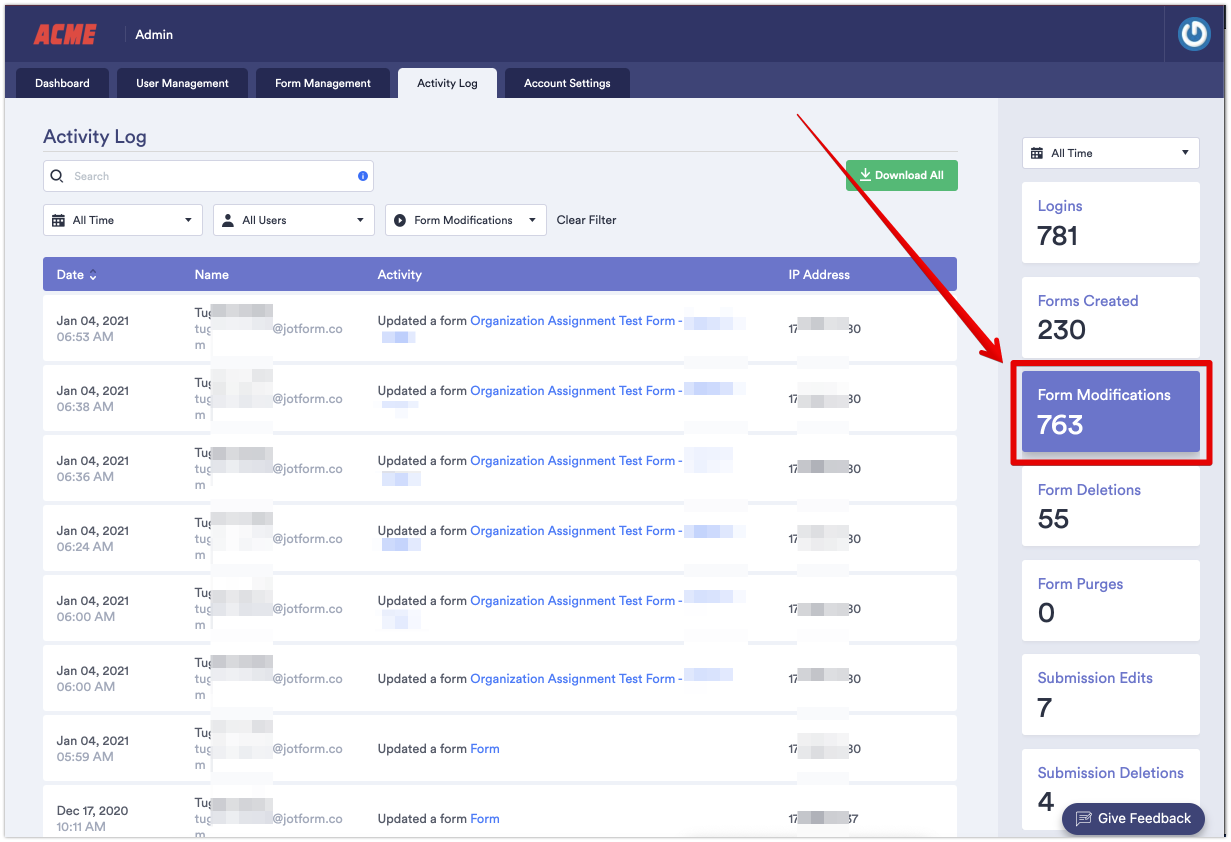The height and width of the screenshot is (842, 1231).
Task: Expand the All Users dropdown
Action: pos(293,220)
